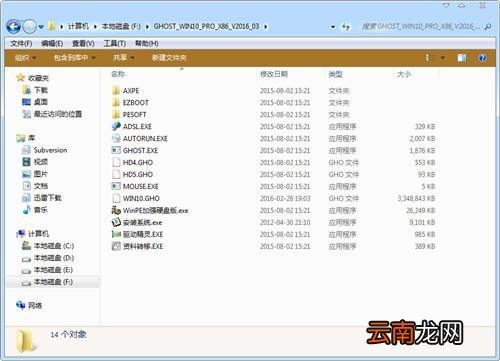Open 桌面 in the favorites sidebar
500x361 pixels.
tap(35, 102)
